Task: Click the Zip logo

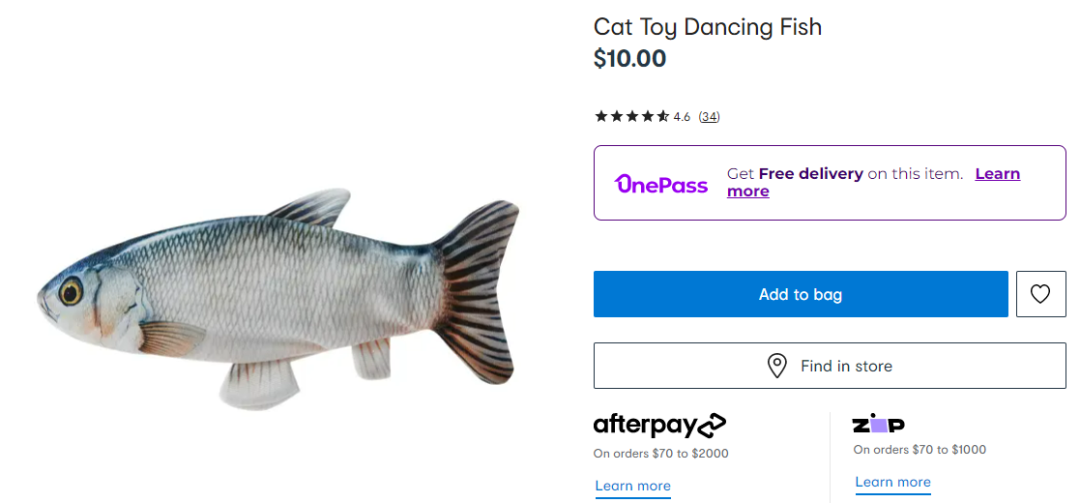Action: tap(878, 425)
